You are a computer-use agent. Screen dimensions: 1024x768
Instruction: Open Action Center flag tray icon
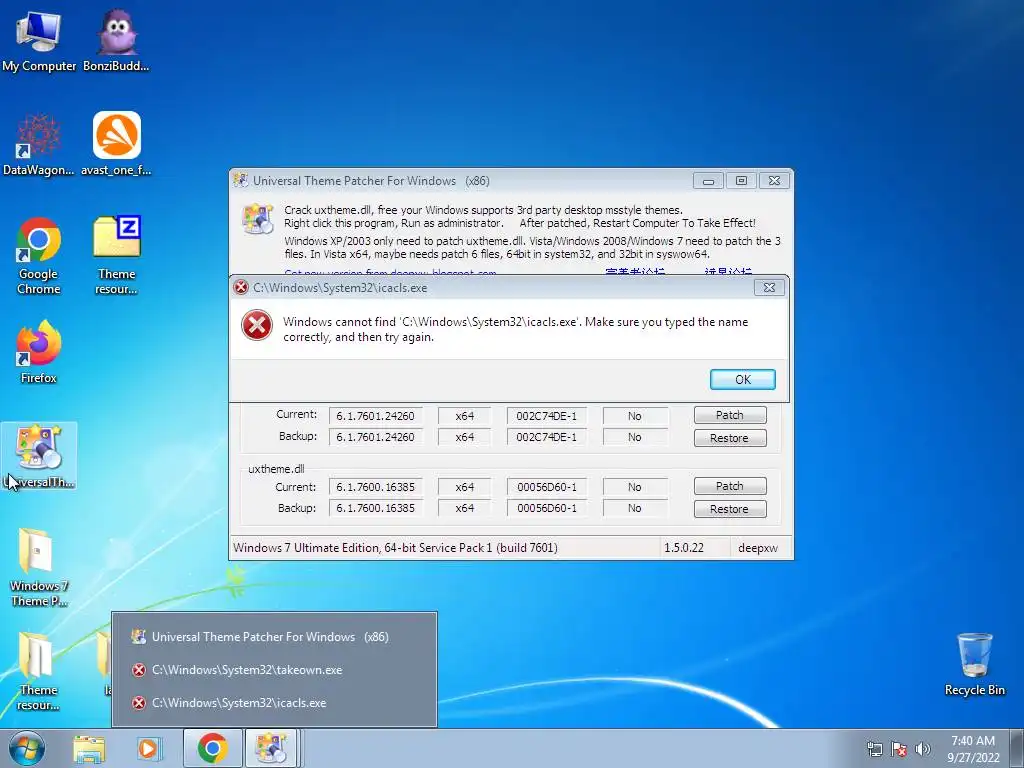click(899, 749)
